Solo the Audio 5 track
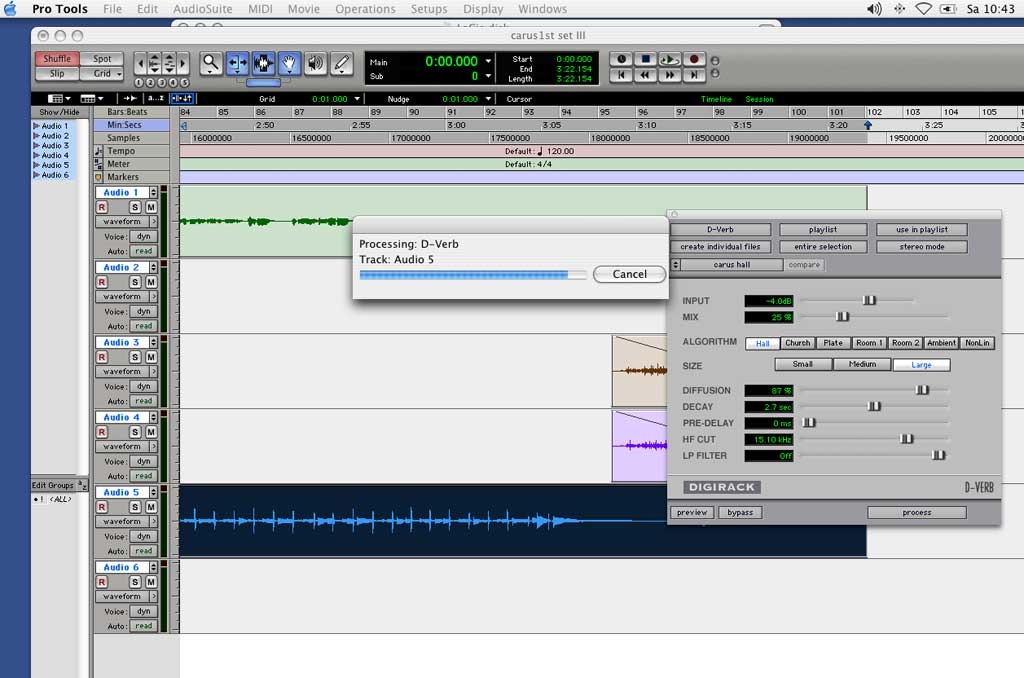This screenshot has width=1024, height=678. (135, 507)
